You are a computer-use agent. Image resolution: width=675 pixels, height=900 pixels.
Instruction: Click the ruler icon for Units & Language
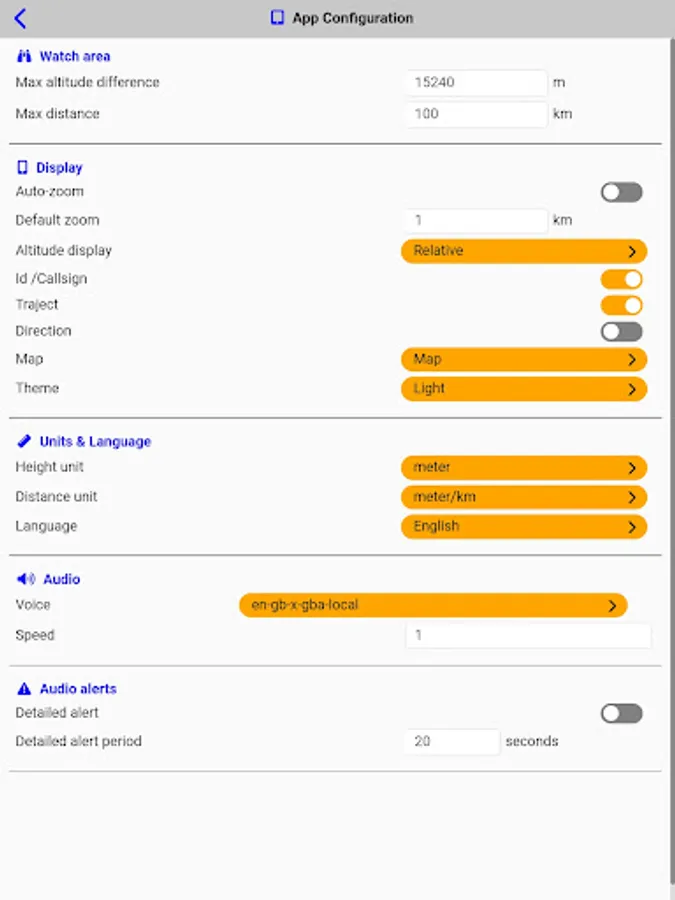25,441
